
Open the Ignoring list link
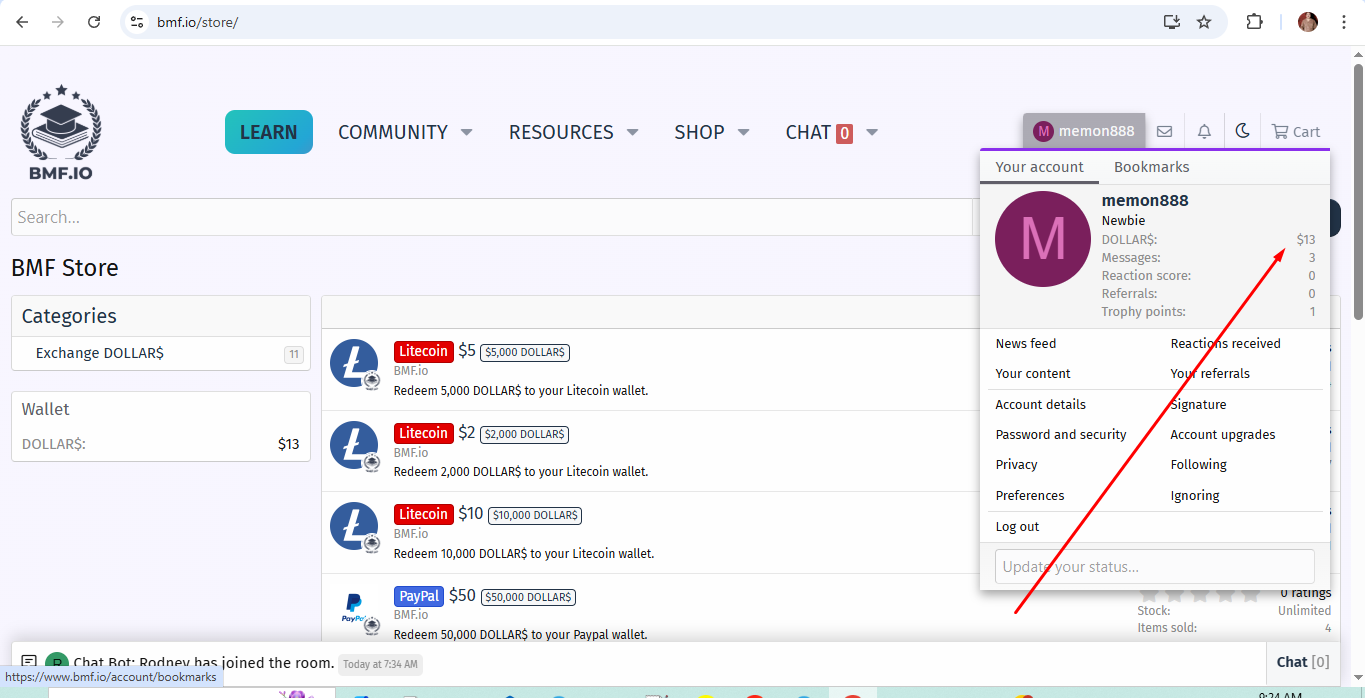pos(1195,495)
